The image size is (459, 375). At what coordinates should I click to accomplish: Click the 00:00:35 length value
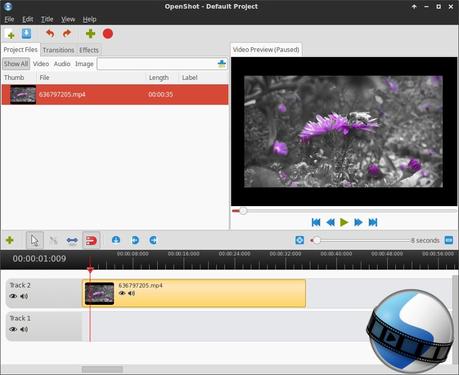pos(161,94)
